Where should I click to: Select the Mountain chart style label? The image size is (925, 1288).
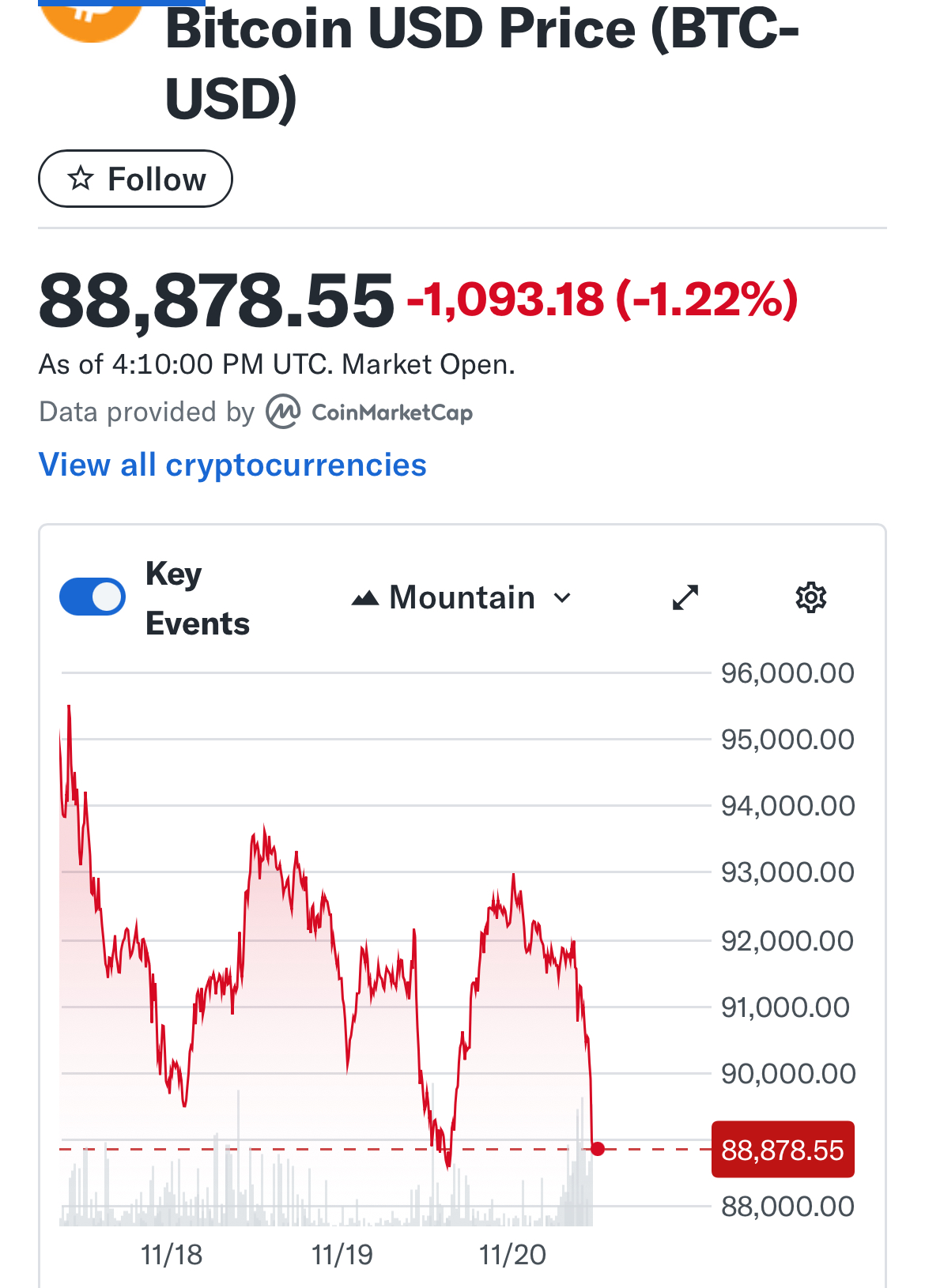462,598
